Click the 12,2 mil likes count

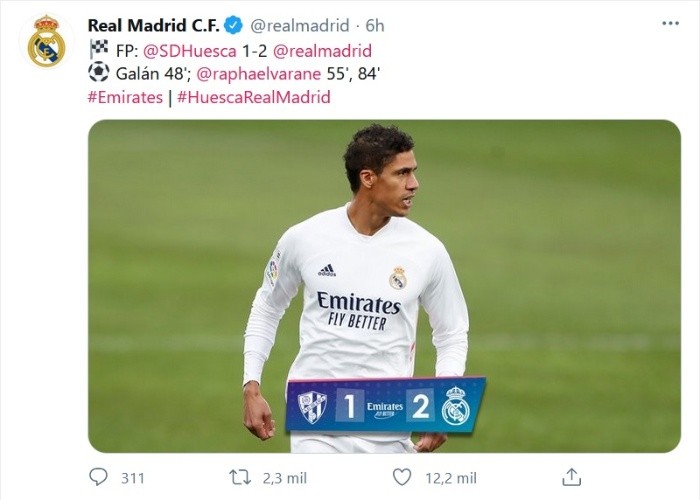coord(451,479)
